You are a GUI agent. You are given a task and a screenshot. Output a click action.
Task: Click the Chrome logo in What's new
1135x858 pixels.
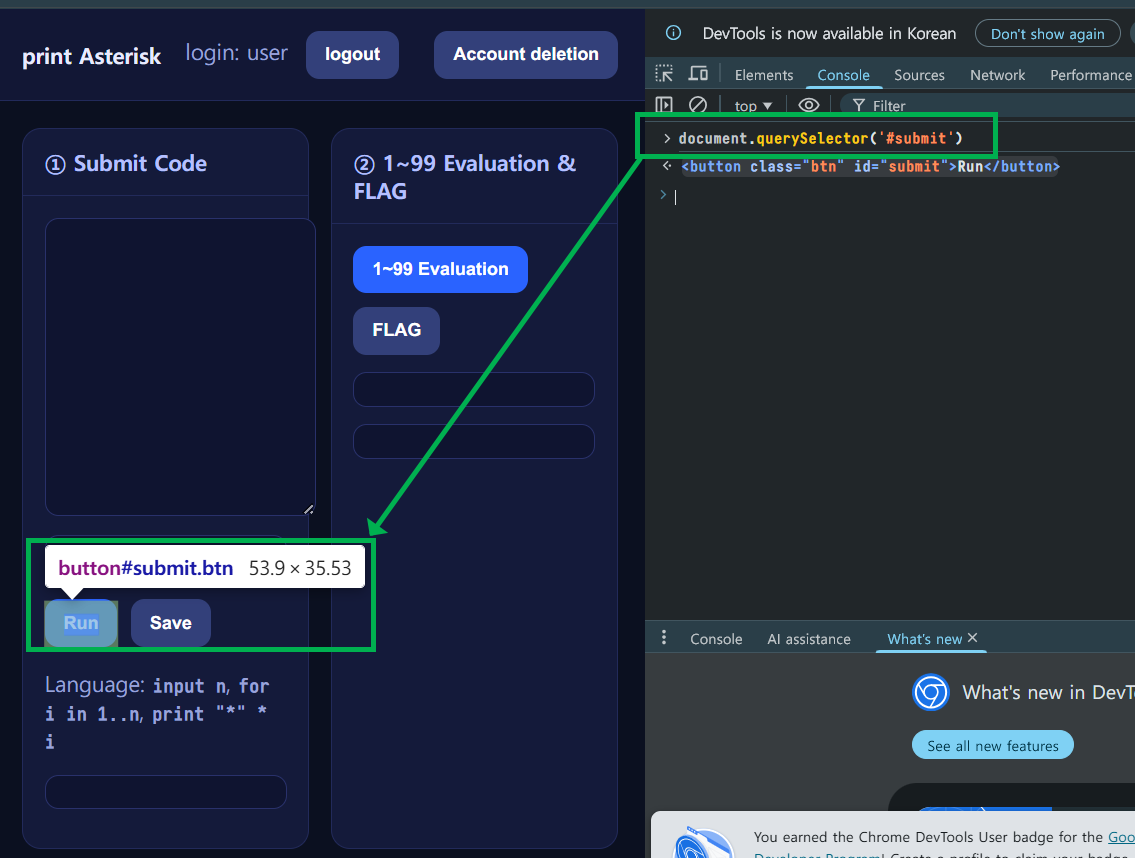tap(931, 692)
